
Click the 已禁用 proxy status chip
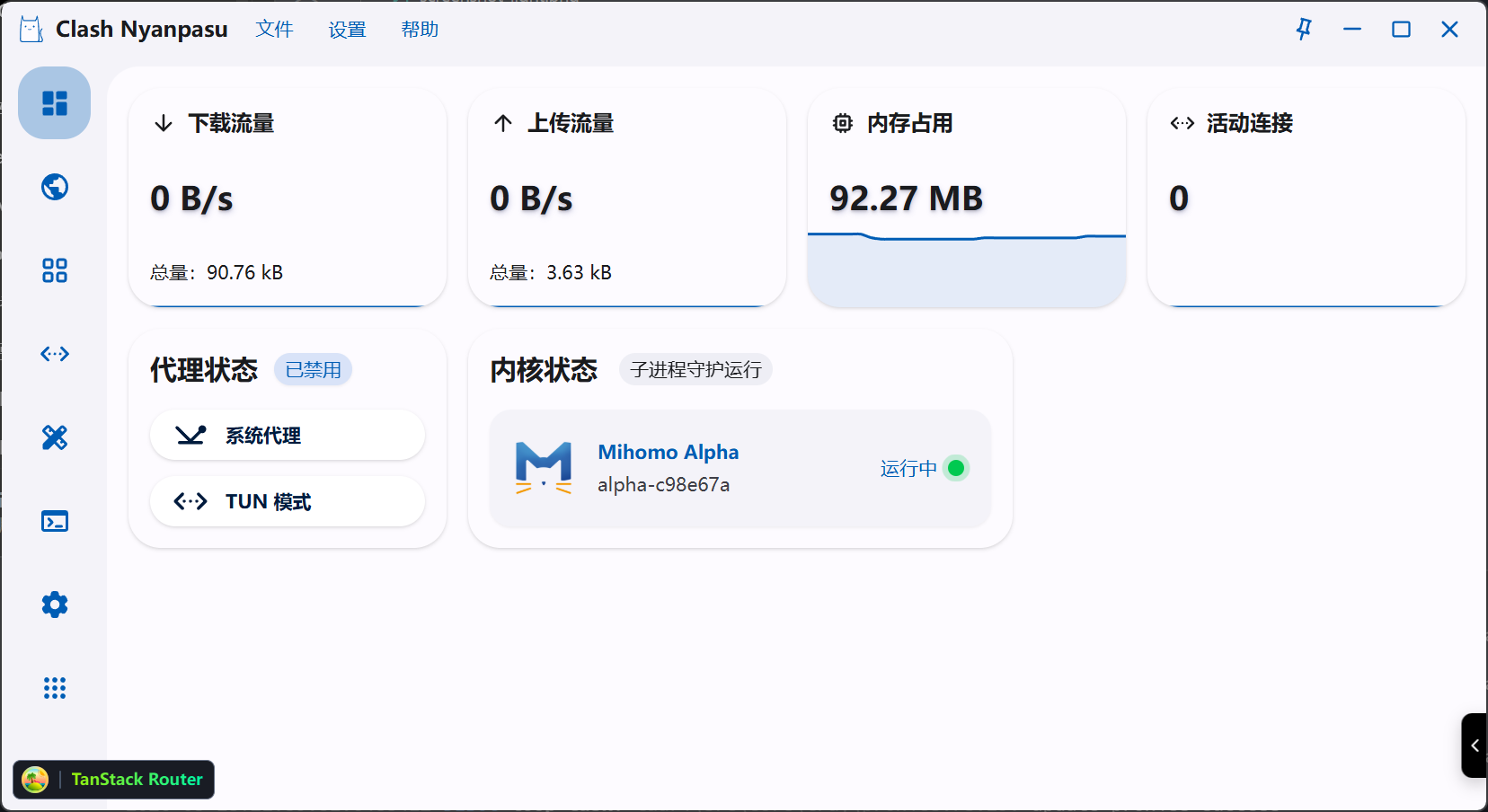click(x=314, y=370)
